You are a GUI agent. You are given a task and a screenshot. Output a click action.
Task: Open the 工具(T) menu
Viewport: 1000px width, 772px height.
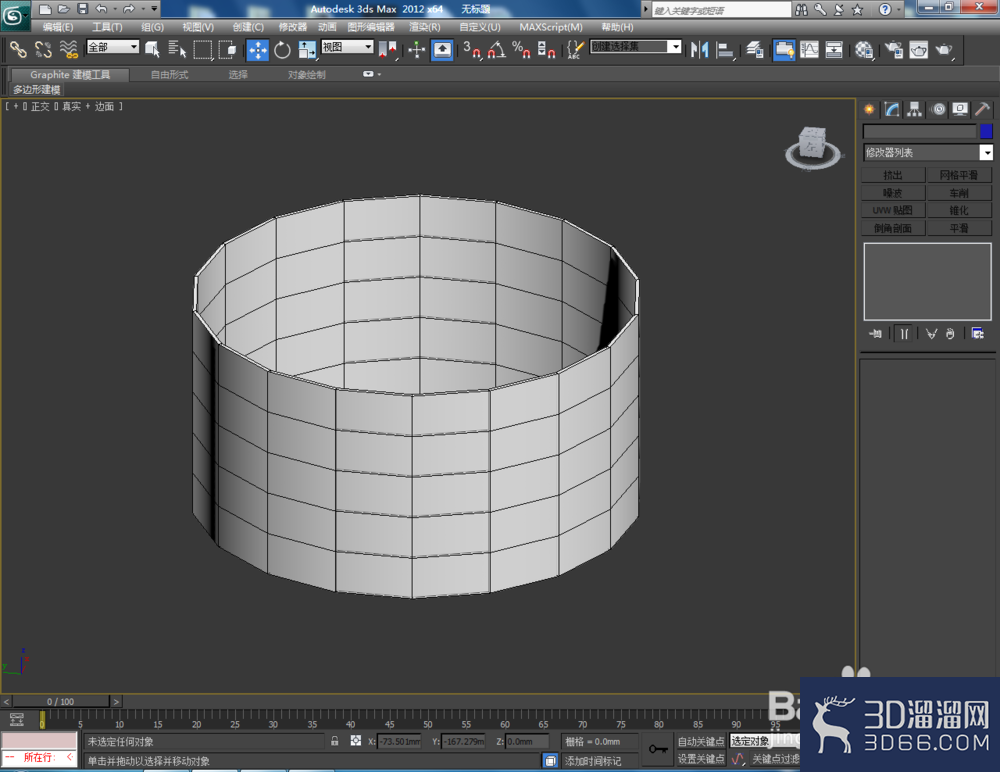pyautogui.click(x=107, y=27)
